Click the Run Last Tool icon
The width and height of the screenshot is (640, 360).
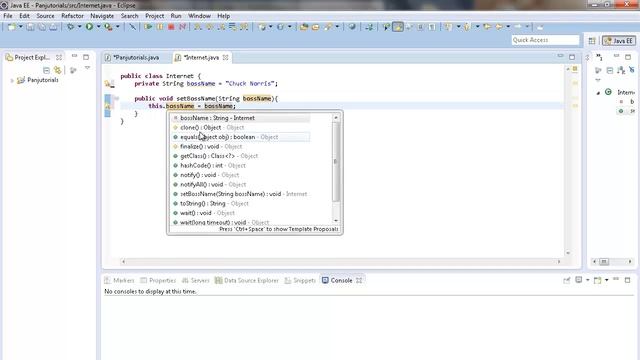click(x=108, y=27)
